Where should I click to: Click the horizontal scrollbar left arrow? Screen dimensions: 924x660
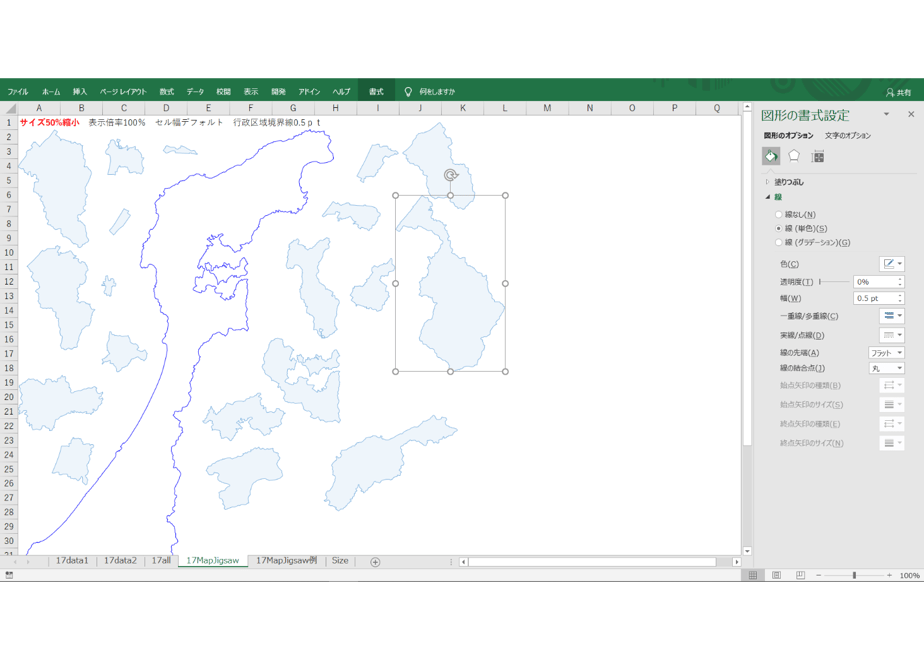pyautogui.click(x=464, y=562)
